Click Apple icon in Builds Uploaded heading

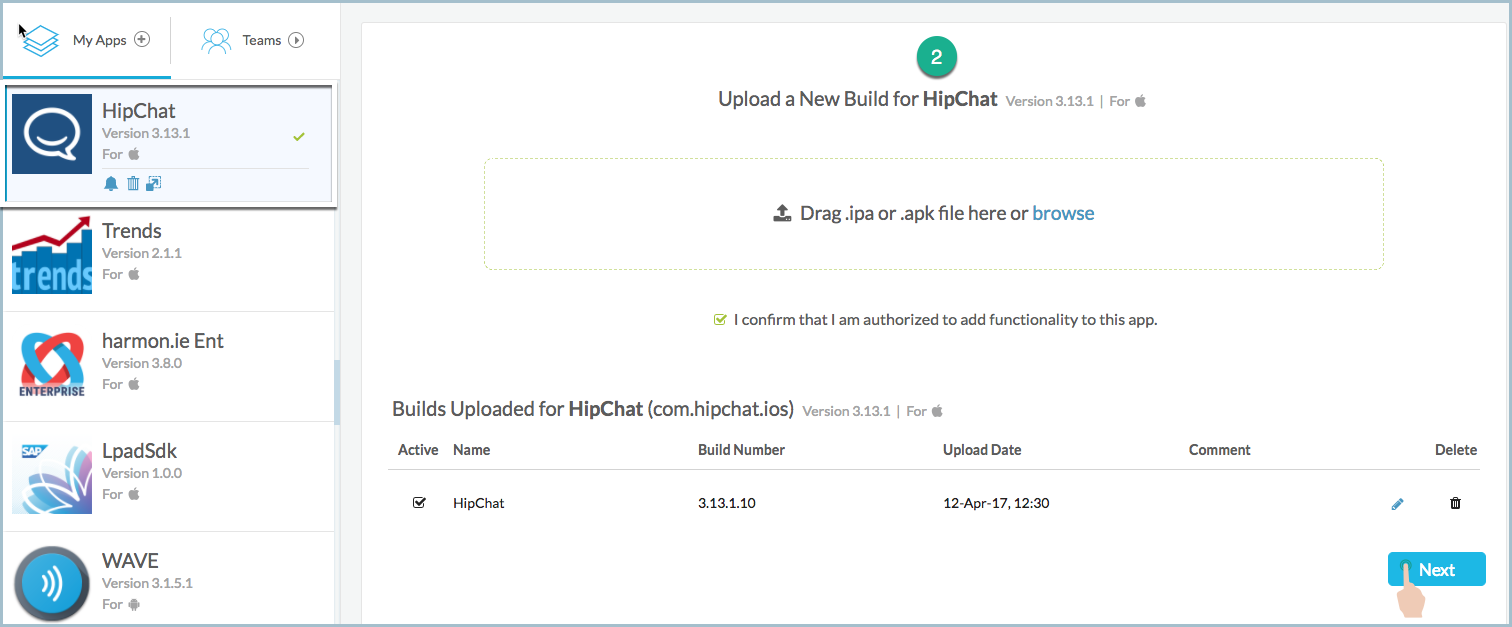coord(937,411)
